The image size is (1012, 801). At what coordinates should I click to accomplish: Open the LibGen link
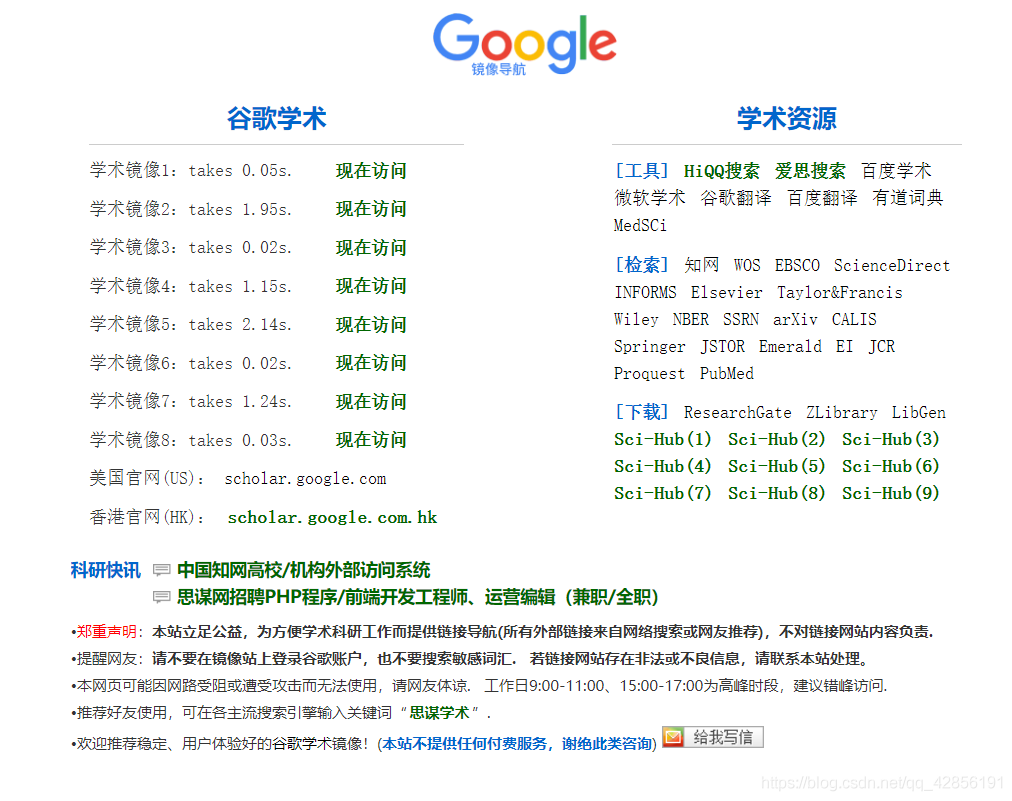point(918,412)
